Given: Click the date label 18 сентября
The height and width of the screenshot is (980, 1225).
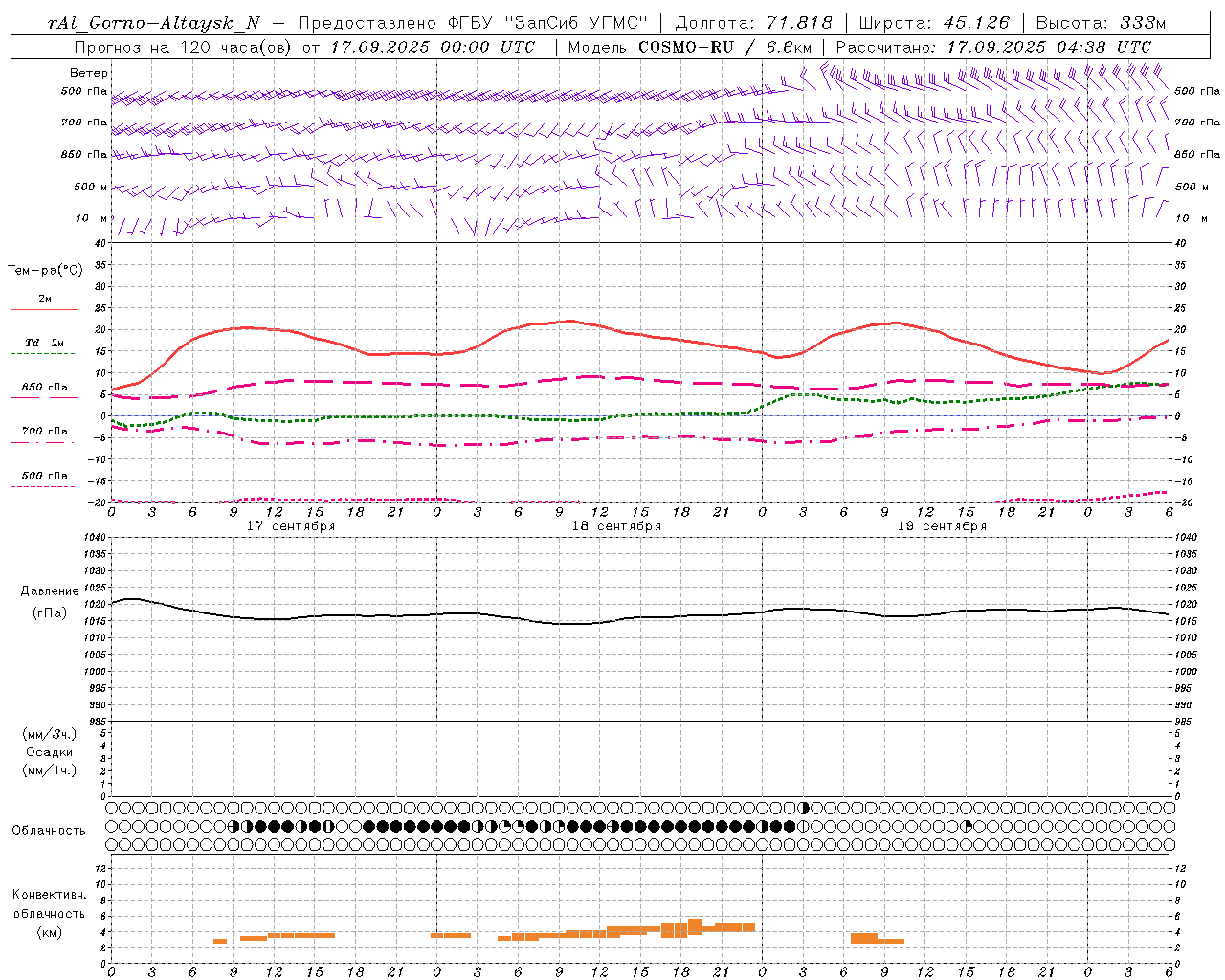Looking at the screenshot, I should (x=616, y=526).
